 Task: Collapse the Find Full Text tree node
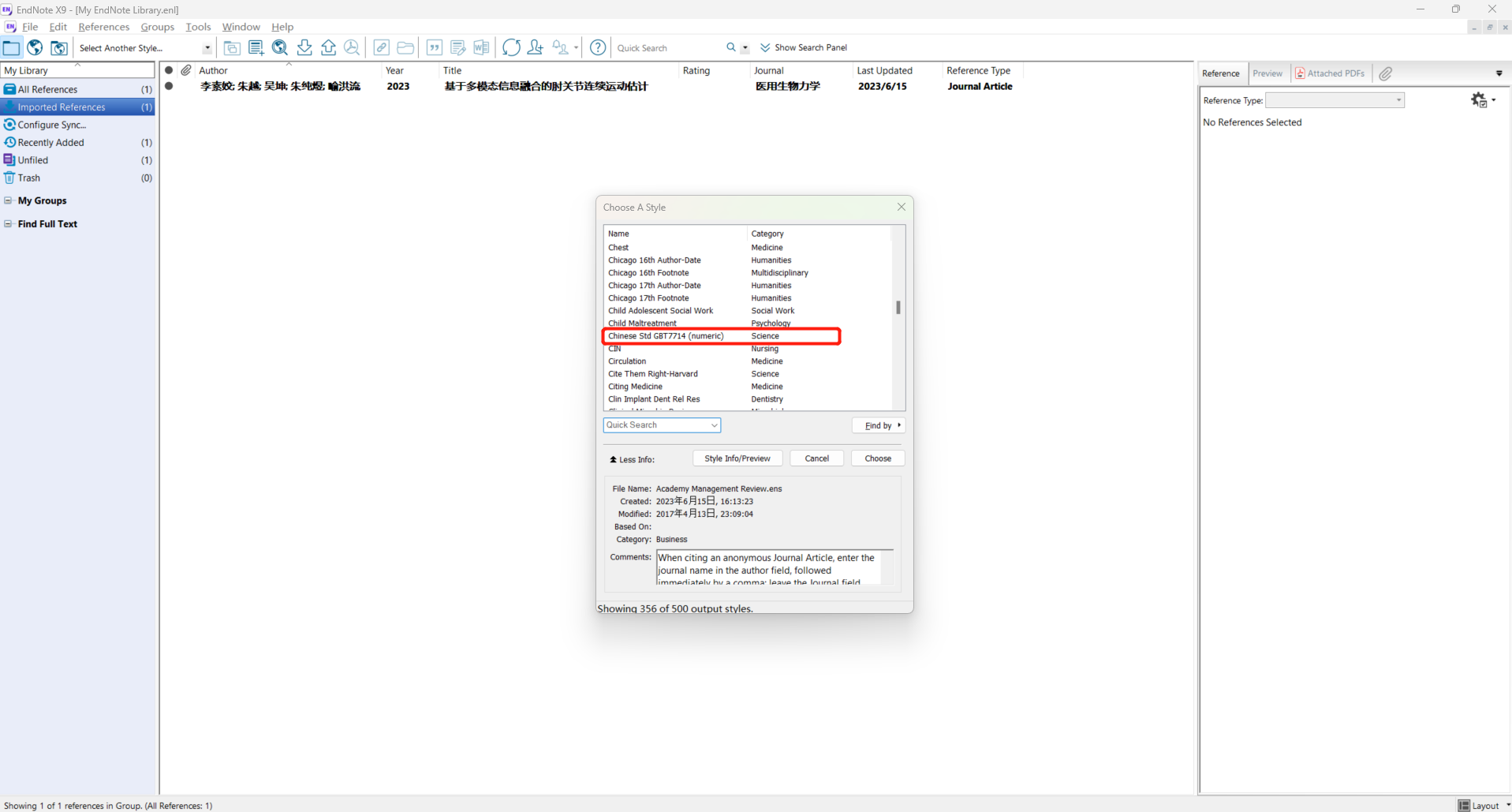point(8,224)
